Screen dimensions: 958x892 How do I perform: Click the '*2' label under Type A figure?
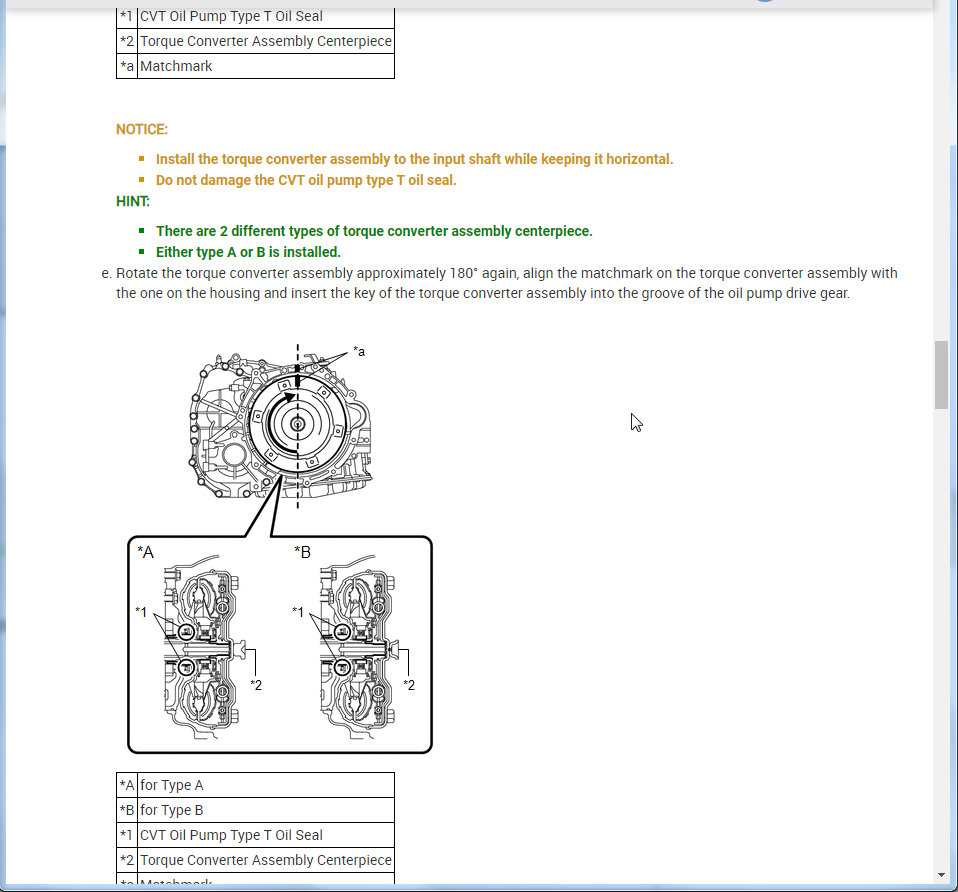256,685
